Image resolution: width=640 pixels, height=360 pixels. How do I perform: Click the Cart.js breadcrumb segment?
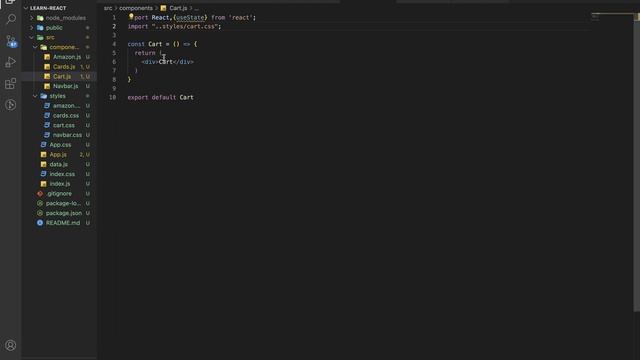pos(178,8)
